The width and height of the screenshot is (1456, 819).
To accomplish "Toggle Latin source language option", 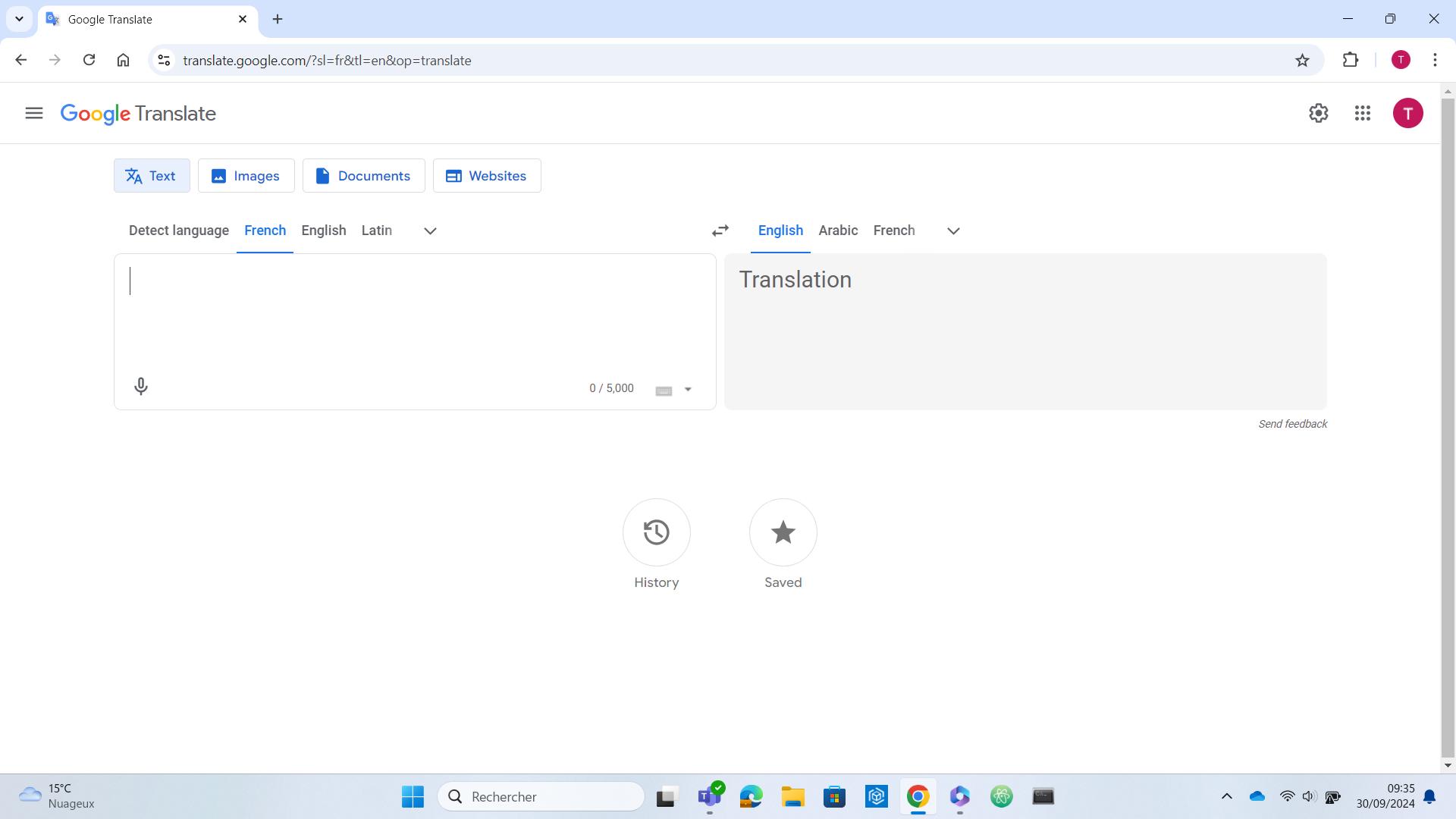I will click(x=376, y=231).
